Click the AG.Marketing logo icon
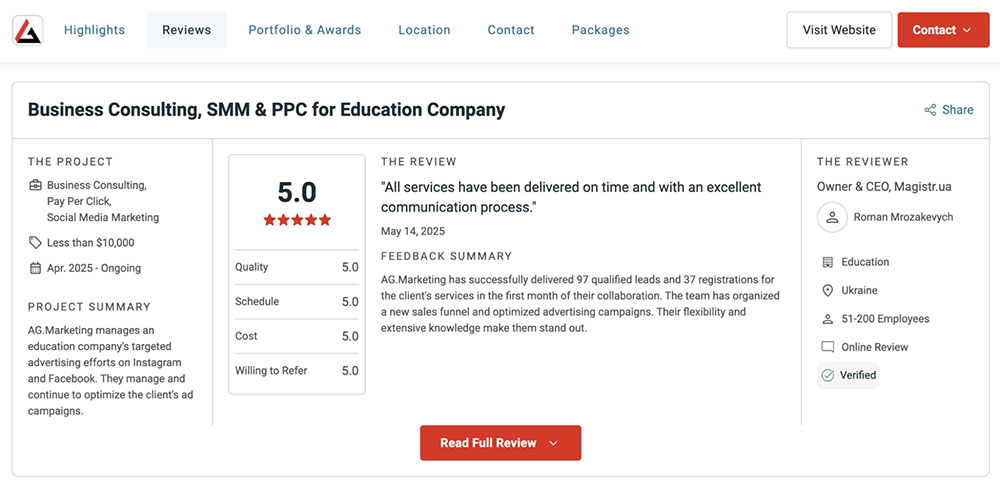 click(28, 30)
